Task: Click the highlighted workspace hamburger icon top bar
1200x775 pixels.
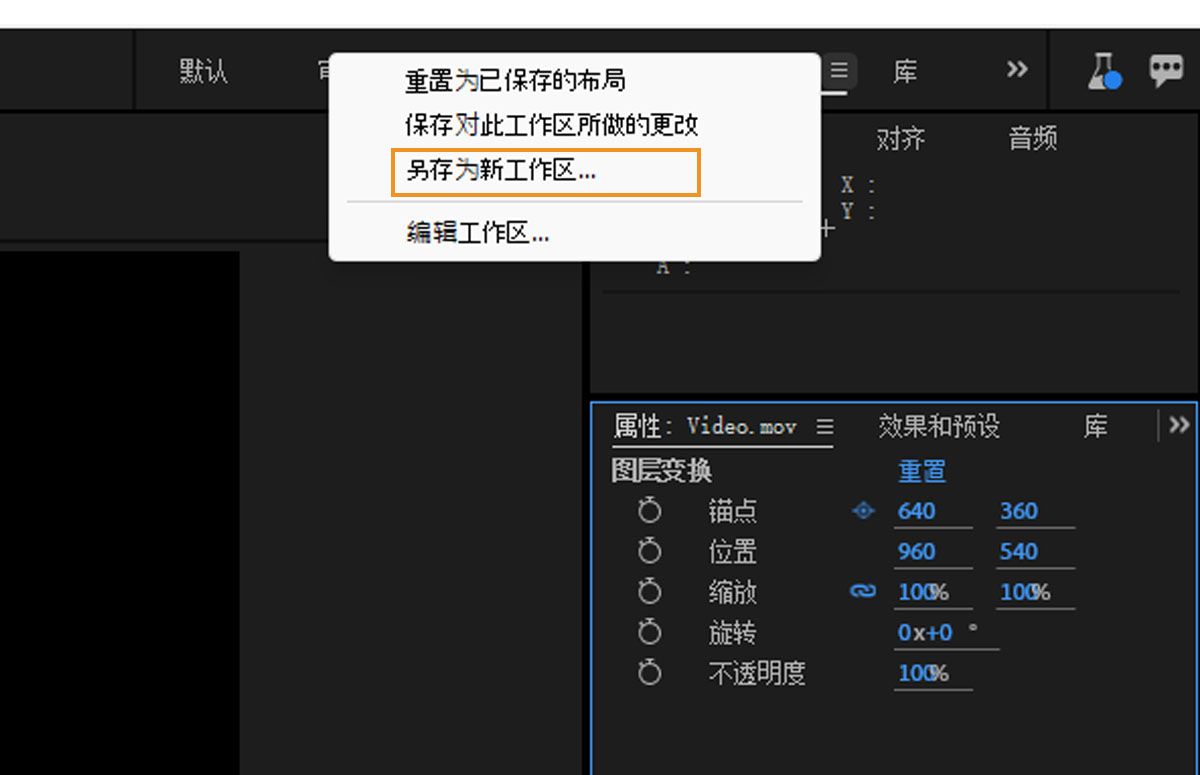Action: (838, 70)
